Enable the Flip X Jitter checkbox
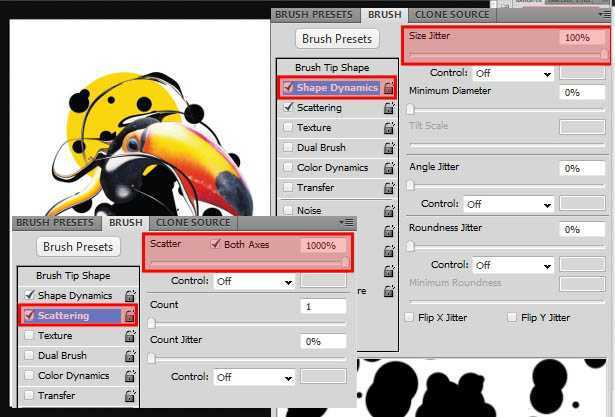 pos(409,317)
